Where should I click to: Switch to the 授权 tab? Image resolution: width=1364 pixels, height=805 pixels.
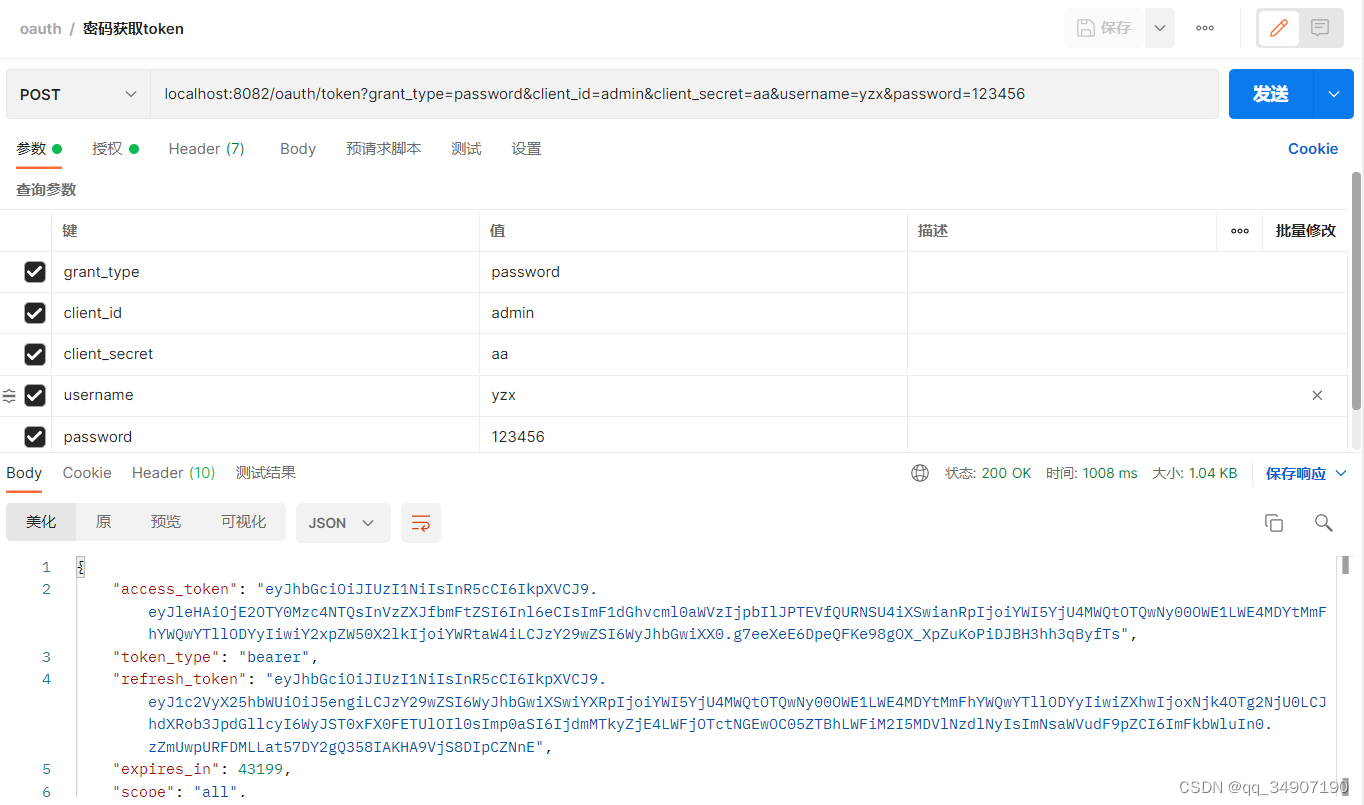pyautogui.click(x=108, y=148)
